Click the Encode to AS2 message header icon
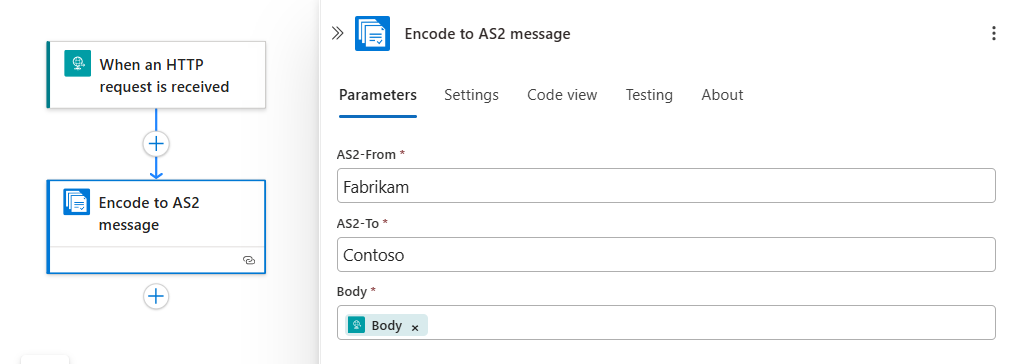Image resolution: width=1011 pixels, height=364 pixels. pyautogui.click(x=372, y=34)
